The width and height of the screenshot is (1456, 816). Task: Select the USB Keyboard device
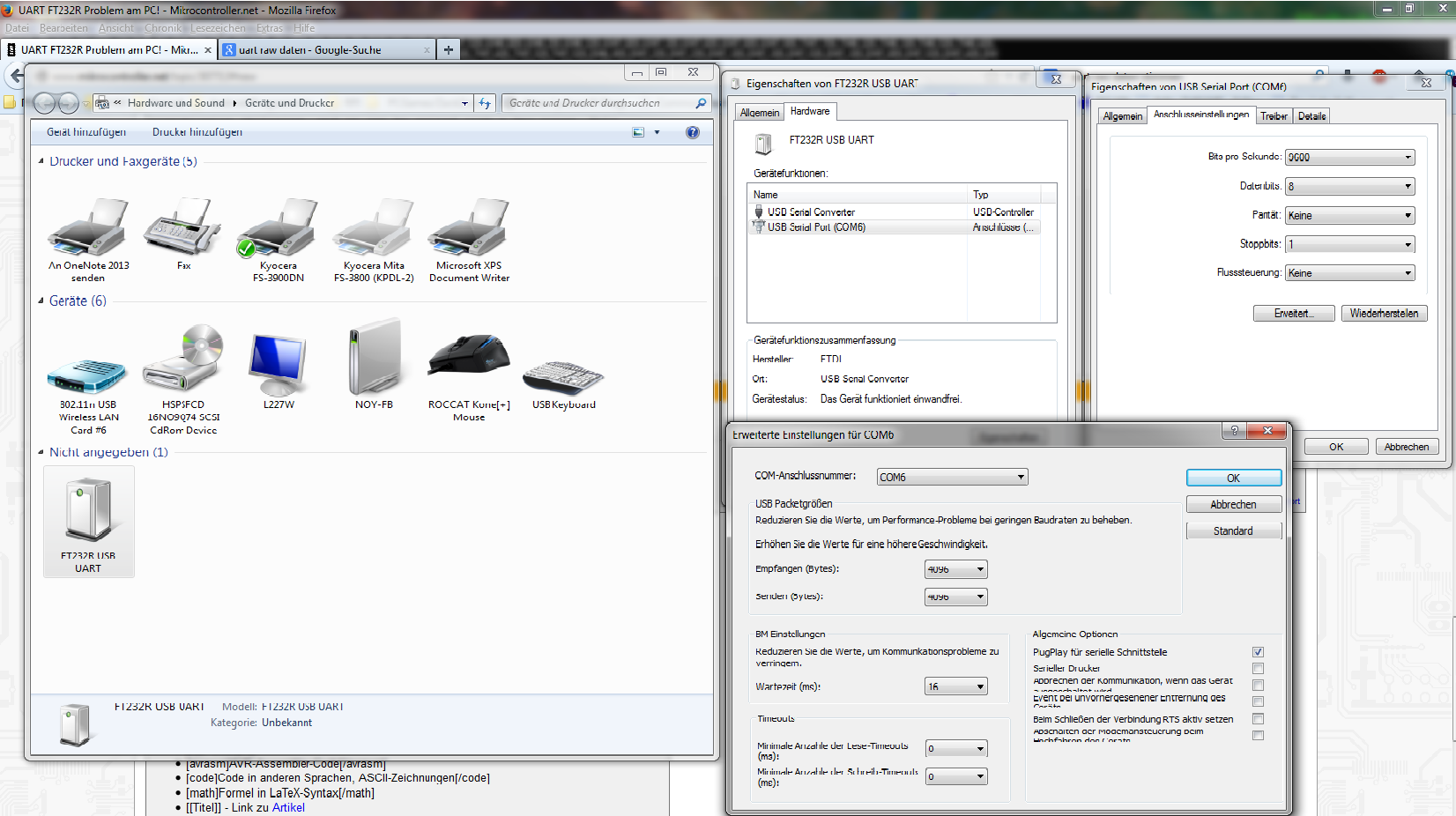564,384
